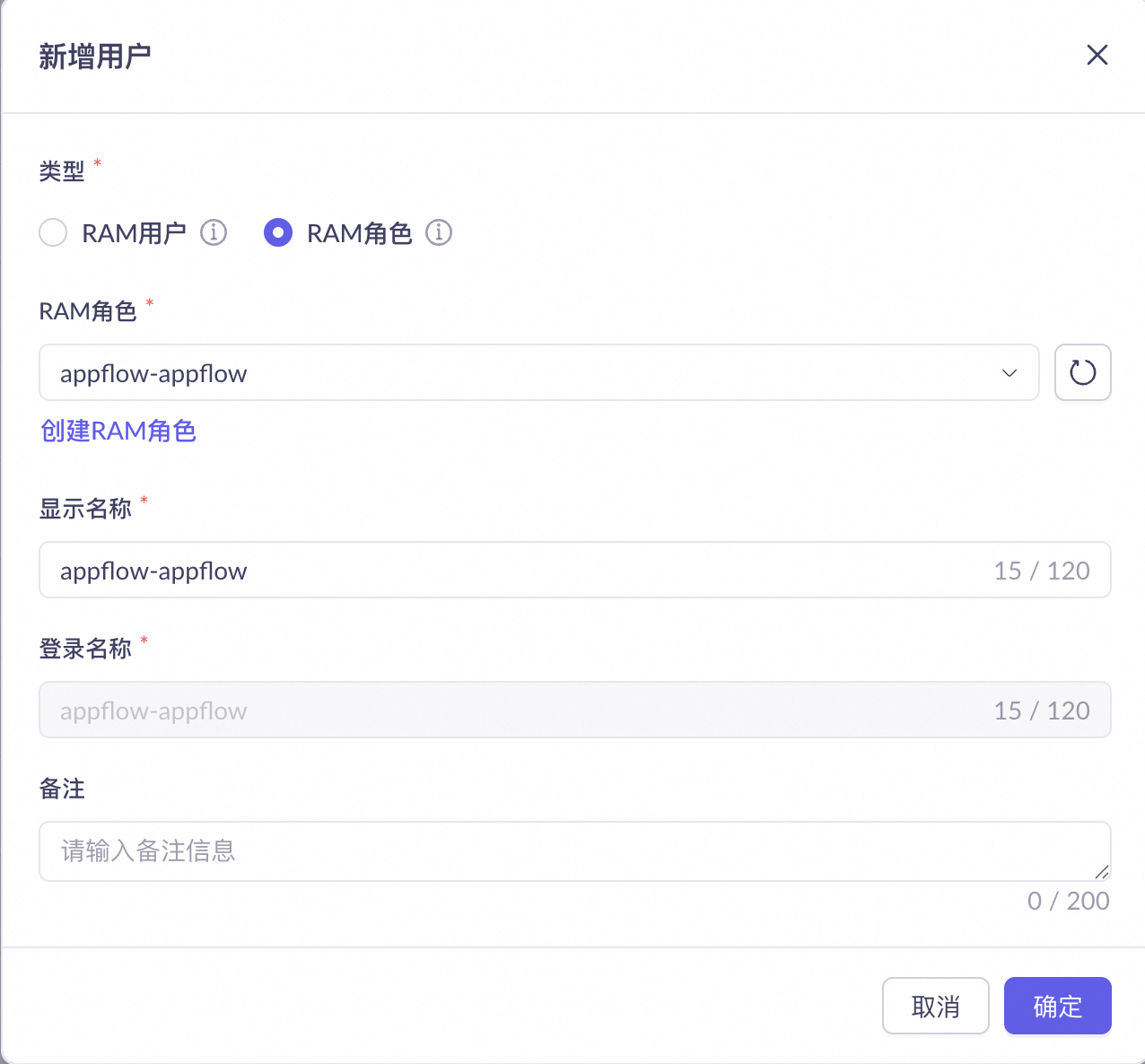Screen dimensions: 1145x1064
Task: Click the 显示名称 input field
Action: click(575, 570)
